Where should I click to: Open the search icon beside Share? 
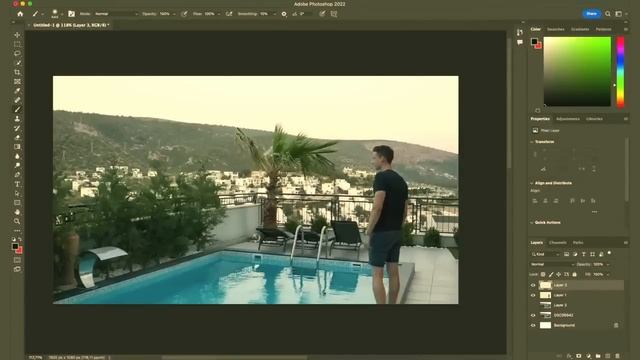(608, 14)
